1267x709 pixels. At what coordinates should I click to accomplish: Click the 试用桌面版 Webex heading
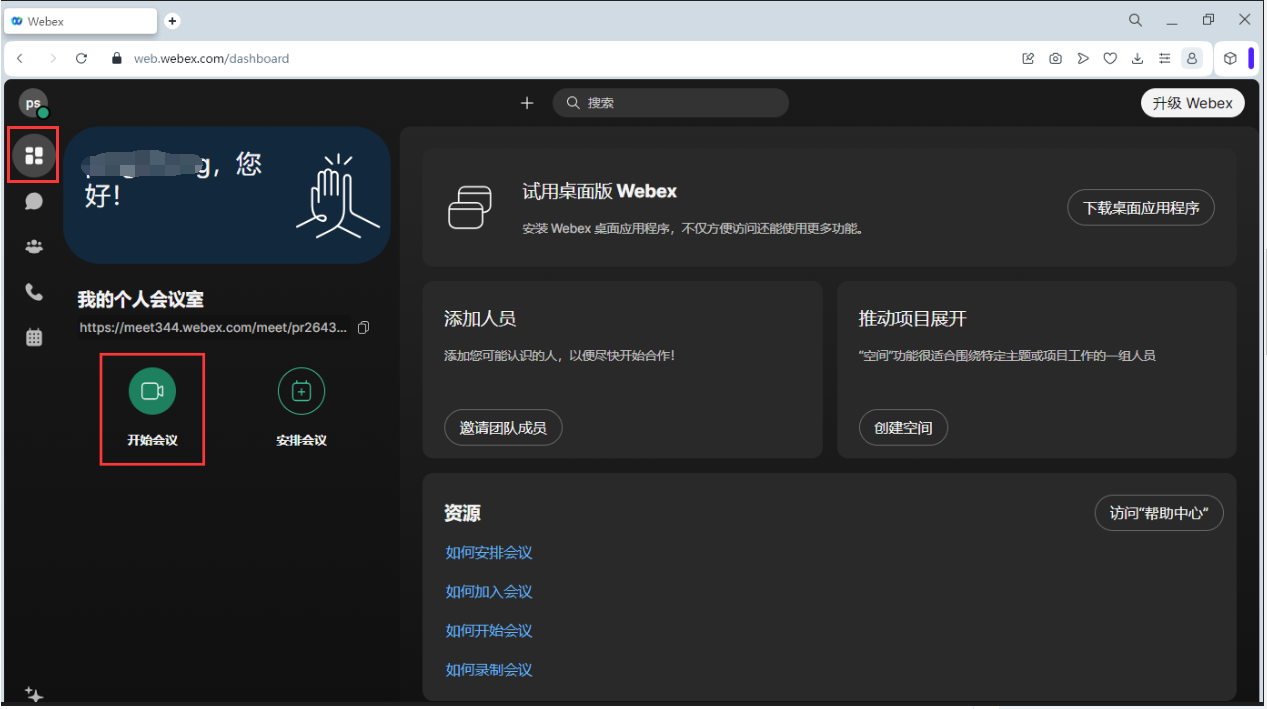(x=599, y=191)
